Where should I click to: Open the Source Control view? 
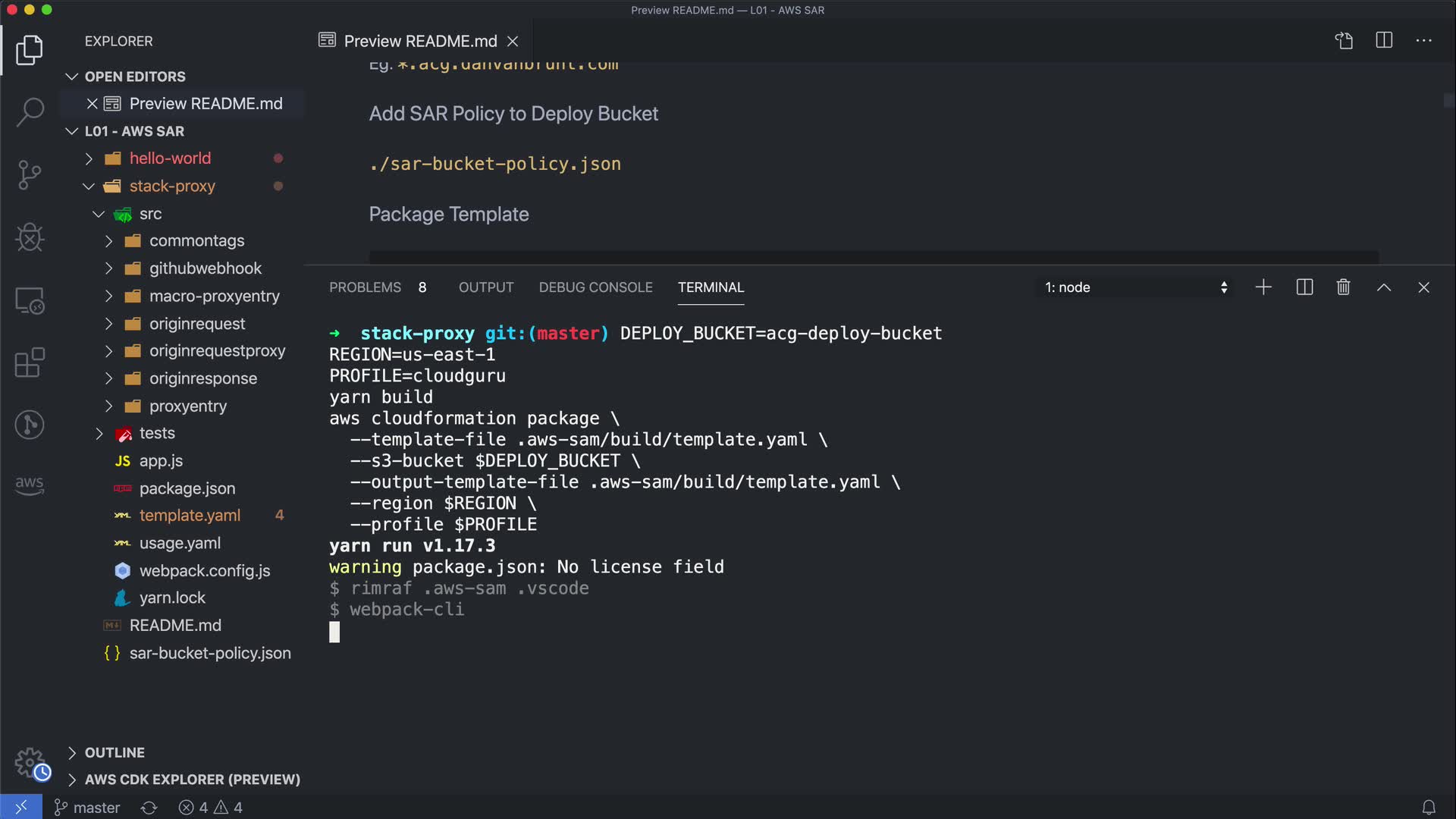pos(30,175)
